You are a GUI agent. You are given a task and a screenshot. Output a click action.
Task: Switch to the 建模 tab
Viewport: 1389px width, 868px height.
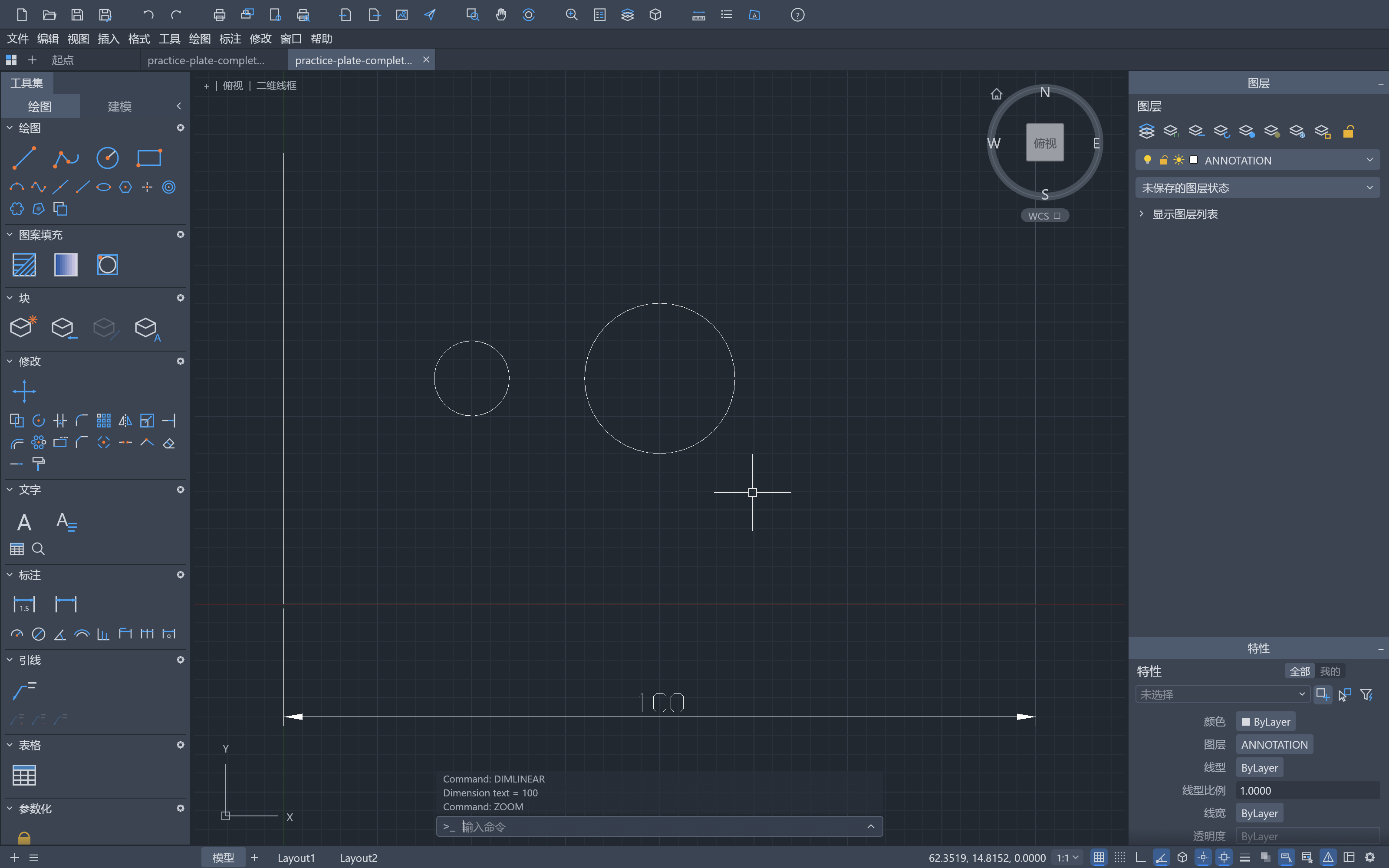(x=119, y=106)
